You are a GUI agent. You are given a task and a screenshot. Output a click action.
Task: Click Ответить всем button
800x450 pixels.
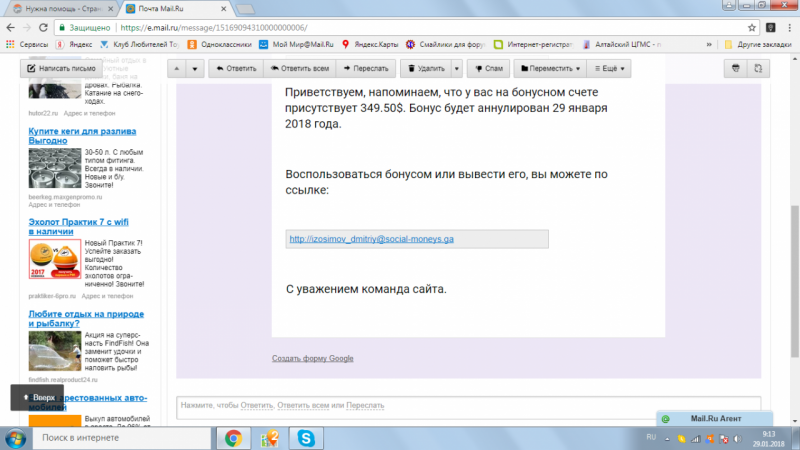299,68
